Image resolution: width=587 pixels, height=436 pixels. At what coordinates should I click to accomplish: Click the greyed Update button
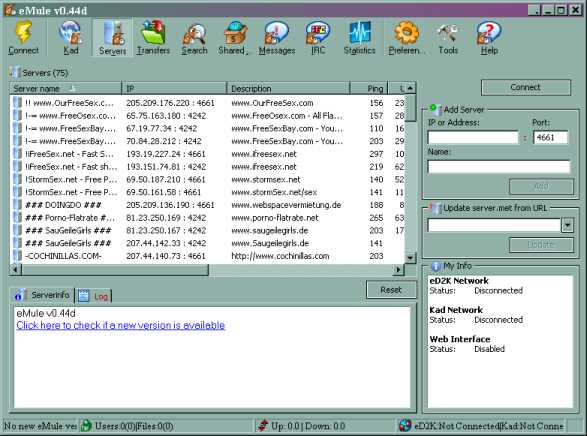coord(541,245)
